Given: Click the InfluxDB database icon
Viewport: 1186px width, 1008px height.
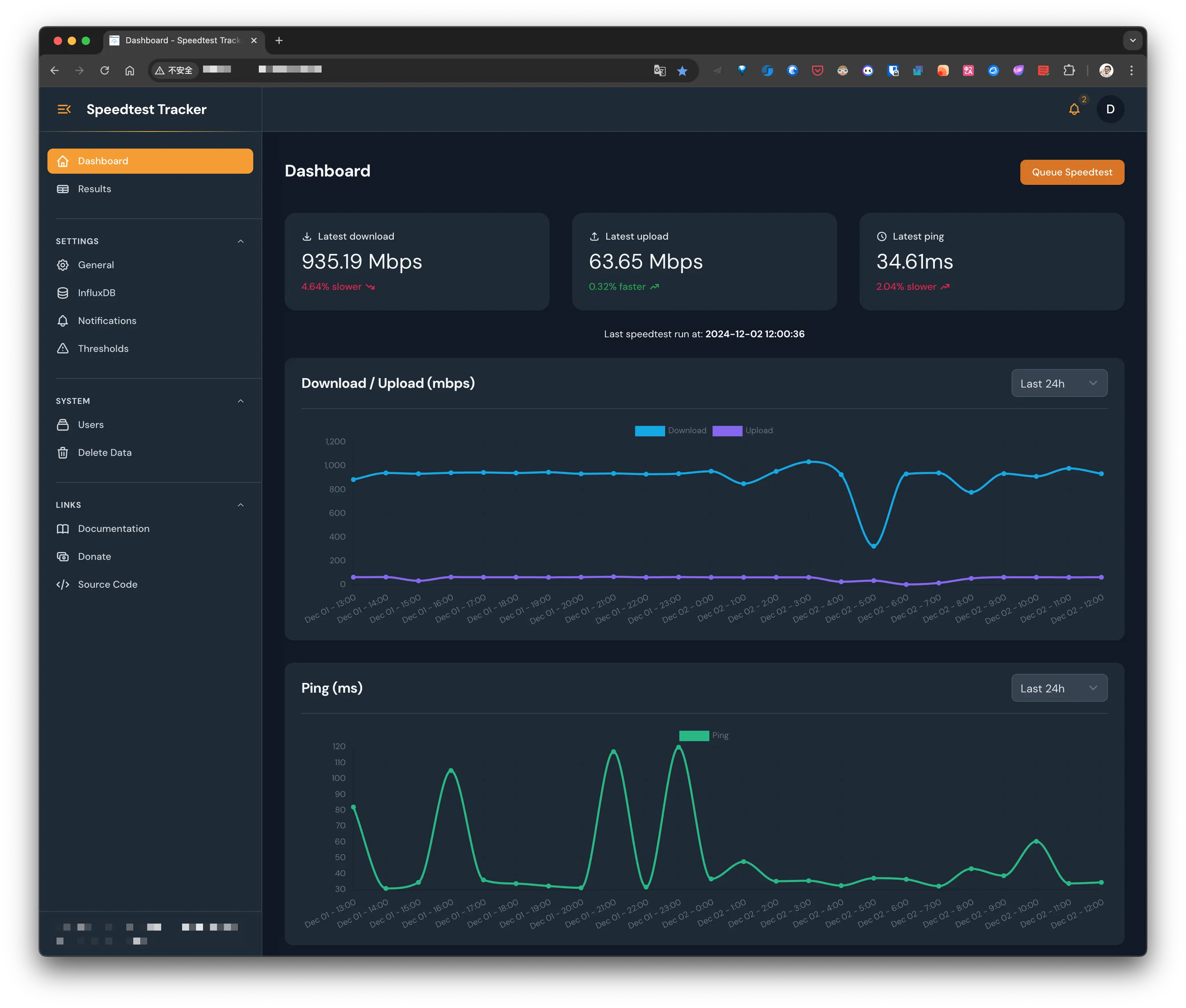Looking at the screenshot, I should point(63,293).
